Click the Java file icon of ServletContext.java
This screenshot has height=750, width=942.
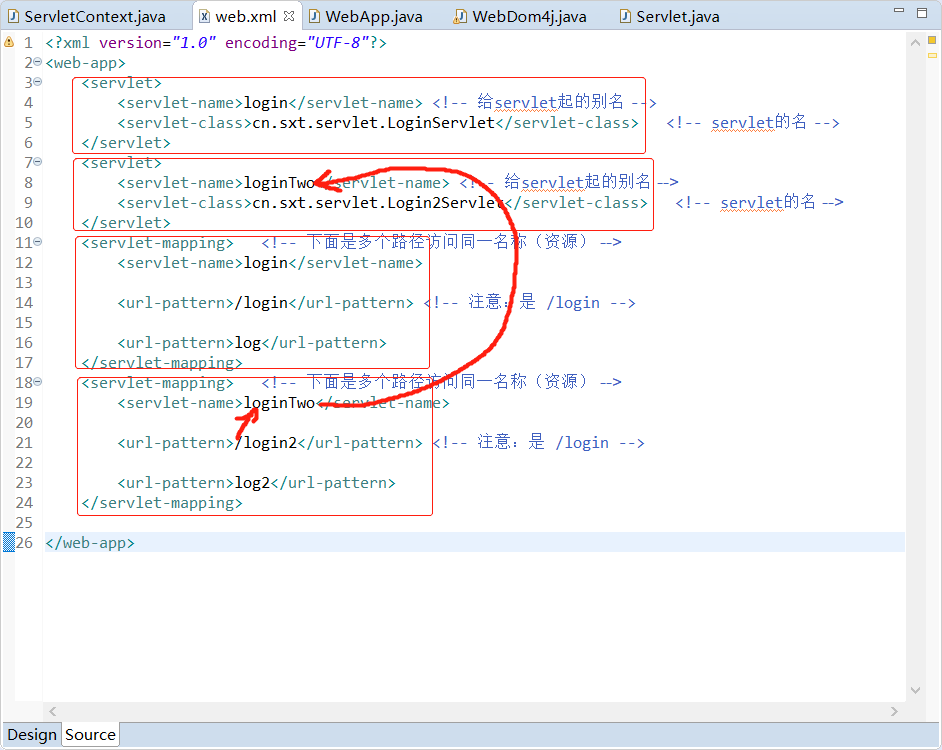coord(13,16)
